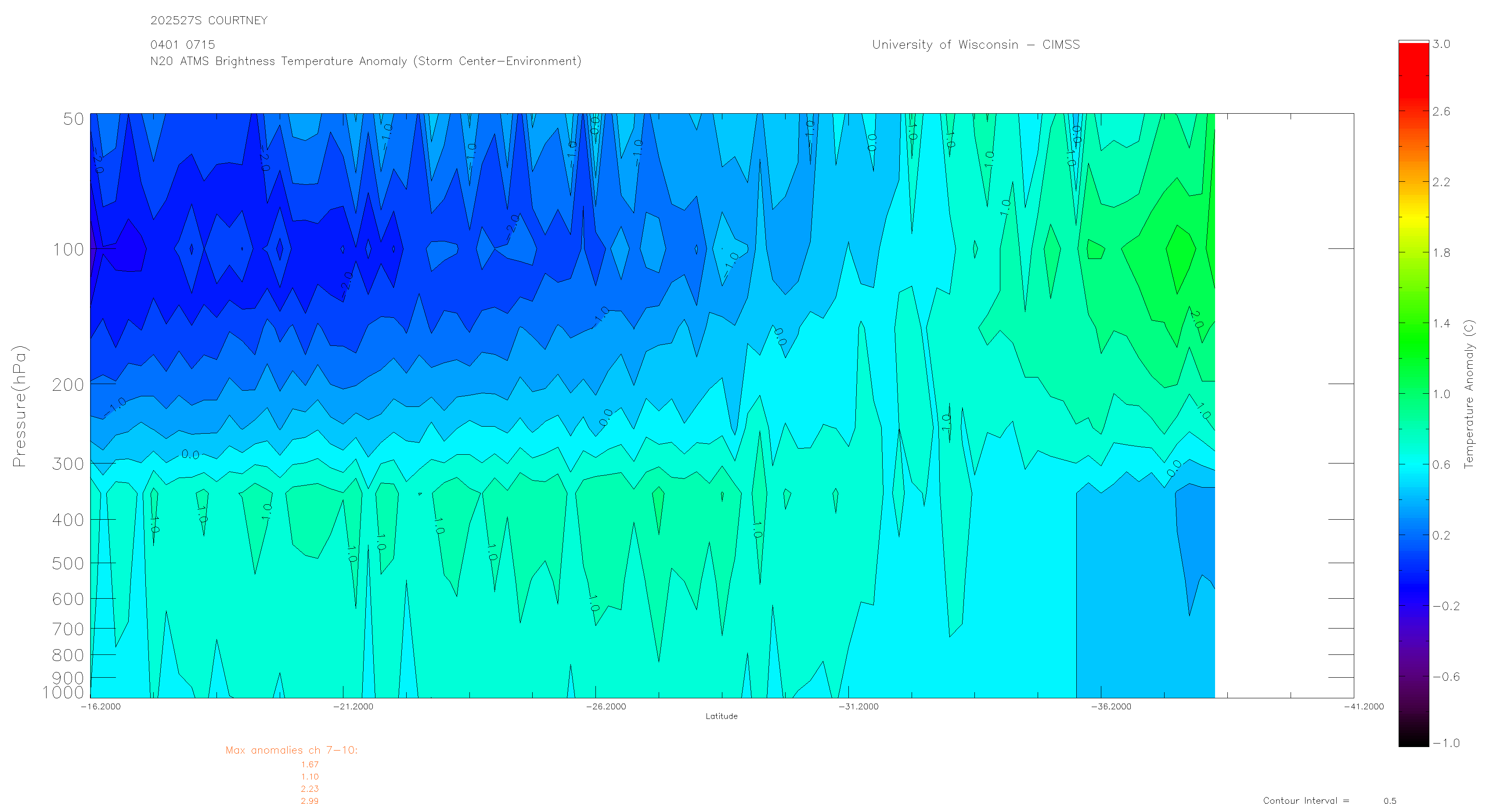Click the 3.0 colorbar tick label

pos(1441,44)
